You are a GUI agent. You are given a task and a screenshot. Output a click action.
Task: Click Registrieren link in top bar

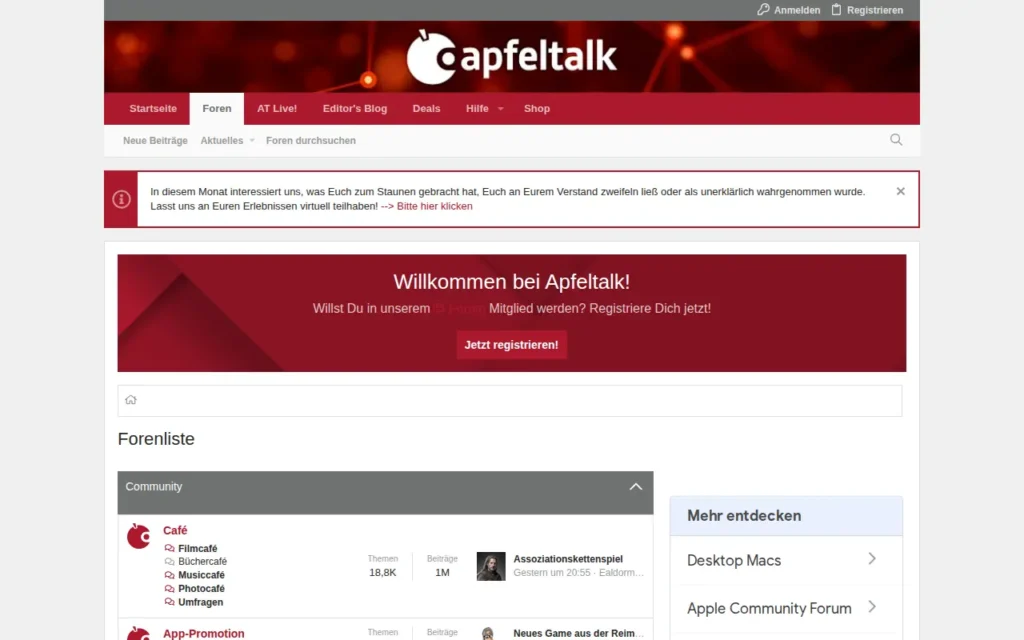click(875, 10)
